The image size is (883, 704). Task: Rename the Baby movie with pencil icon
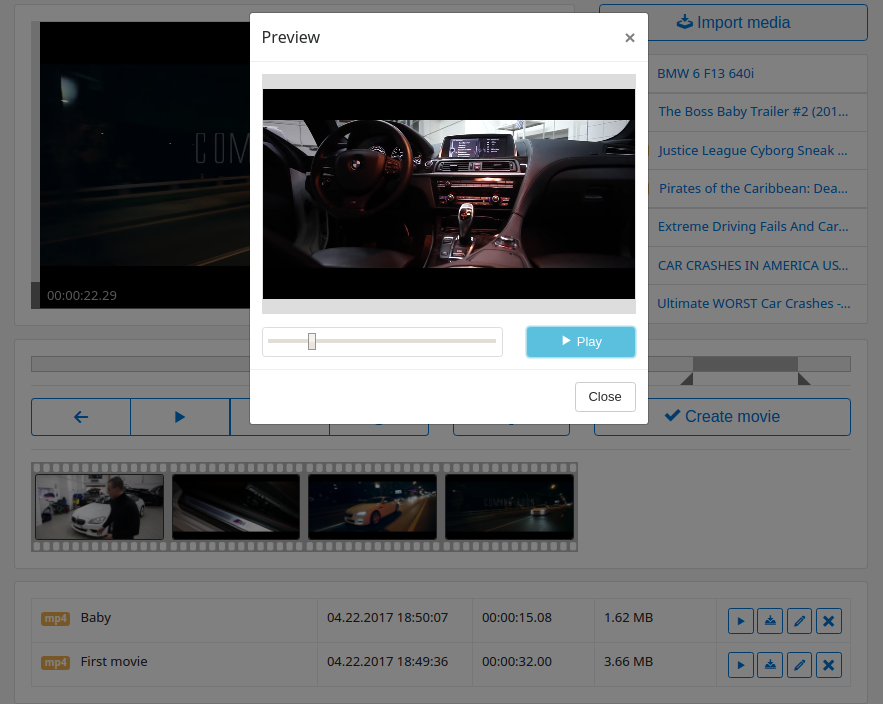[x=799, y=621]
